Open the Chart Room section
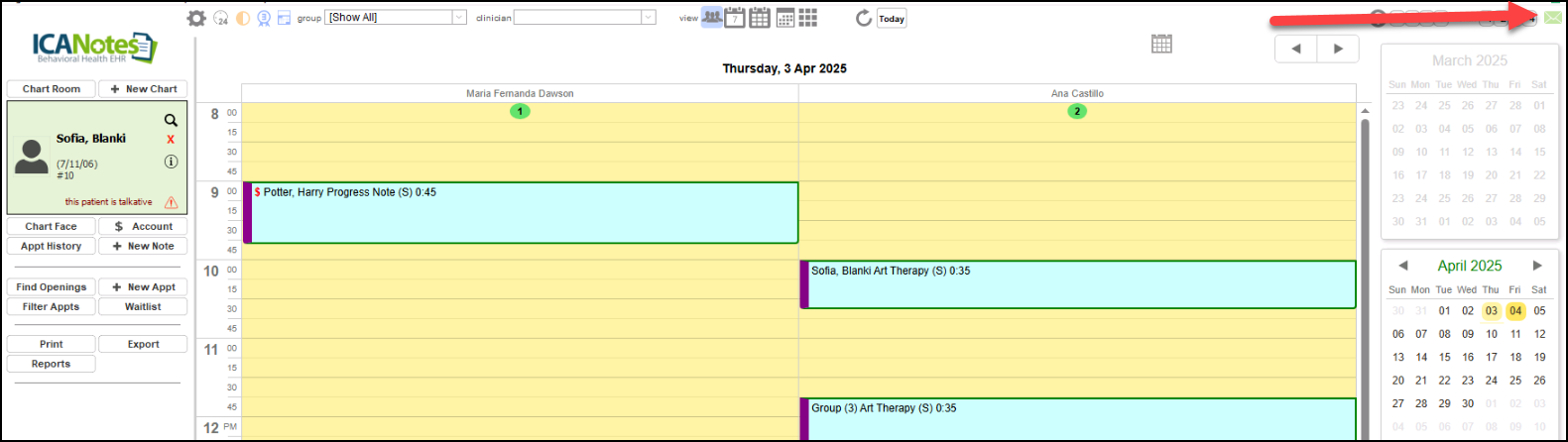Screen dimensions: 1568x442 [52, 89]
